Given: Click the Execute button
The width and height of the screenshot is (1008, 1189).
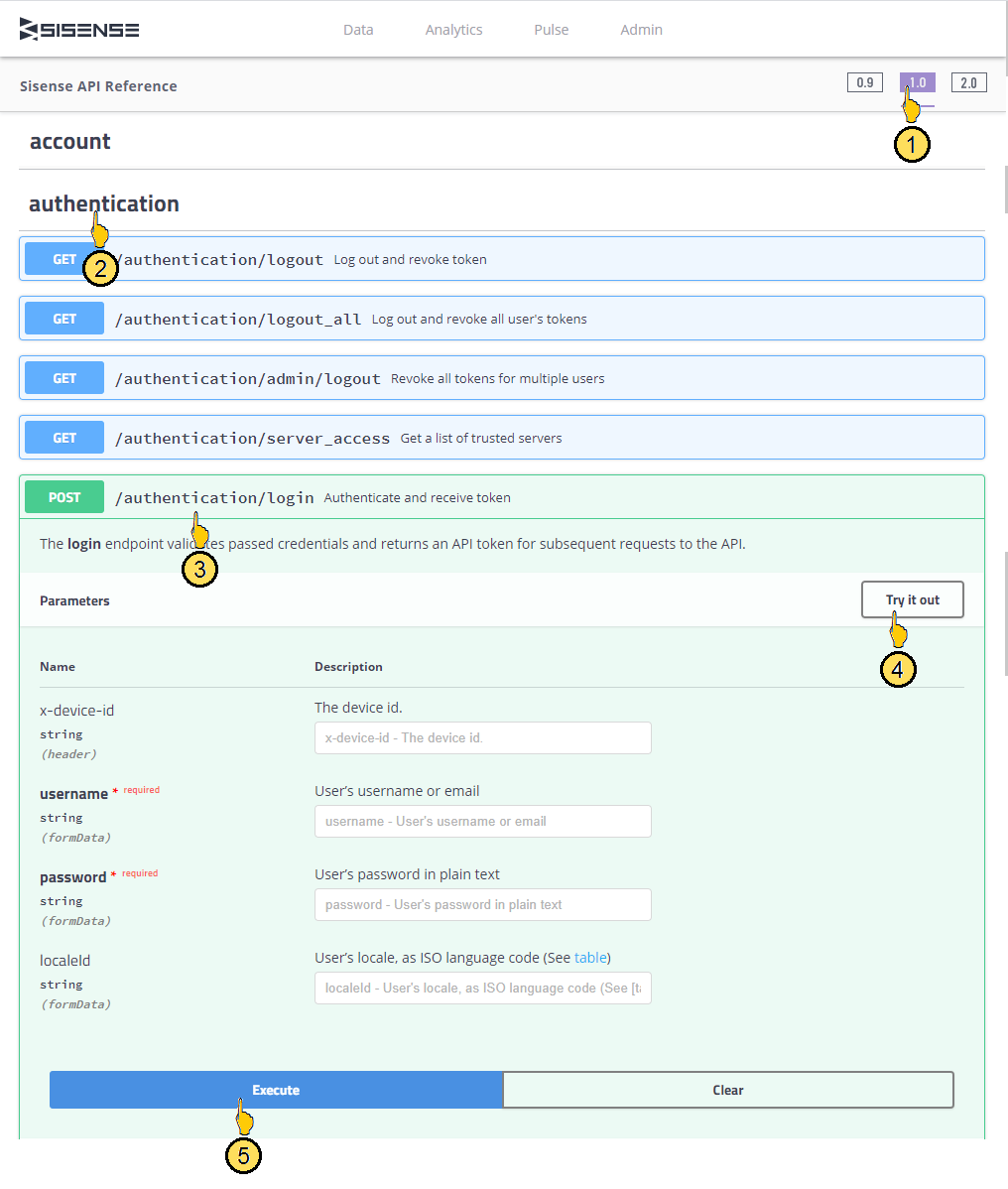Looking at the screenshot, I should coord(276,1090).
